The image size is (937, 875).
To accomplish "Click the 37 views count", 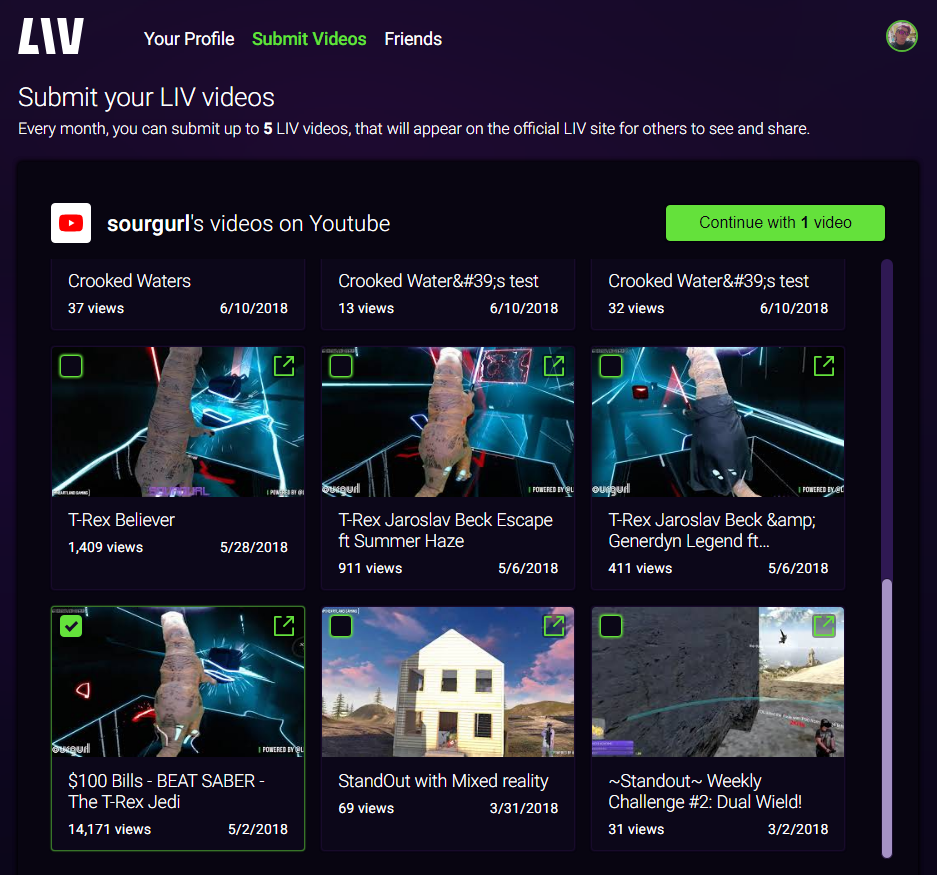I will [96, 308].
